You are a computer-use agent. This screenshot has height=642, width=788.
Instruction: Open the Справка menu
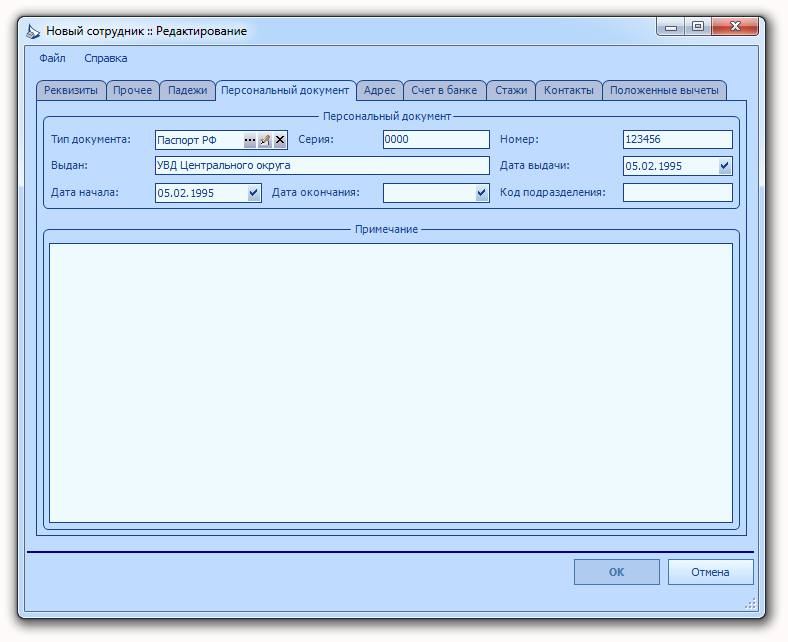[x=106, y=58]
